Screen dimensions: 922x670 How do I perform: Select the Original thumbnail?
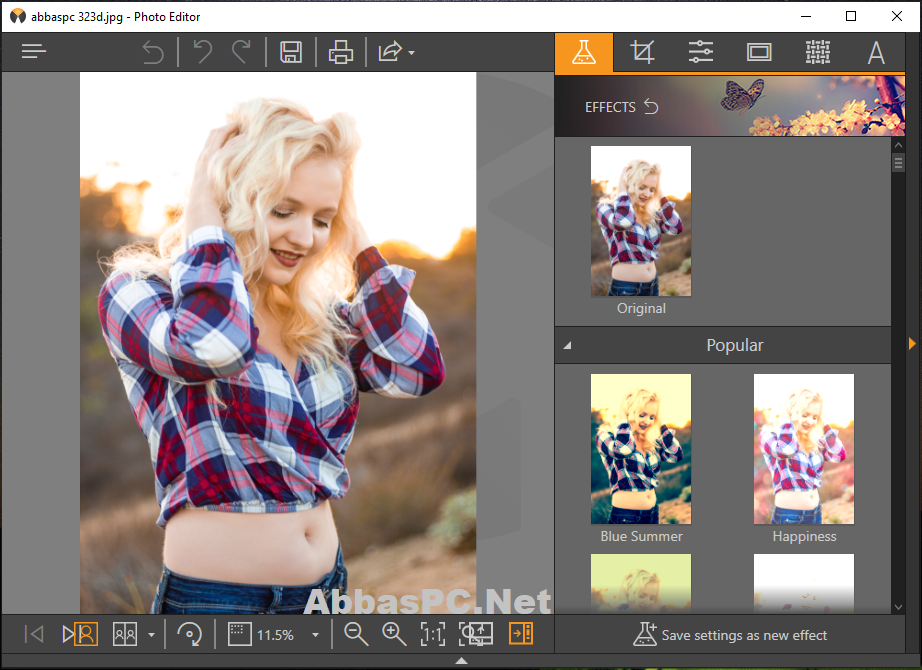click(x=641, y=221)
